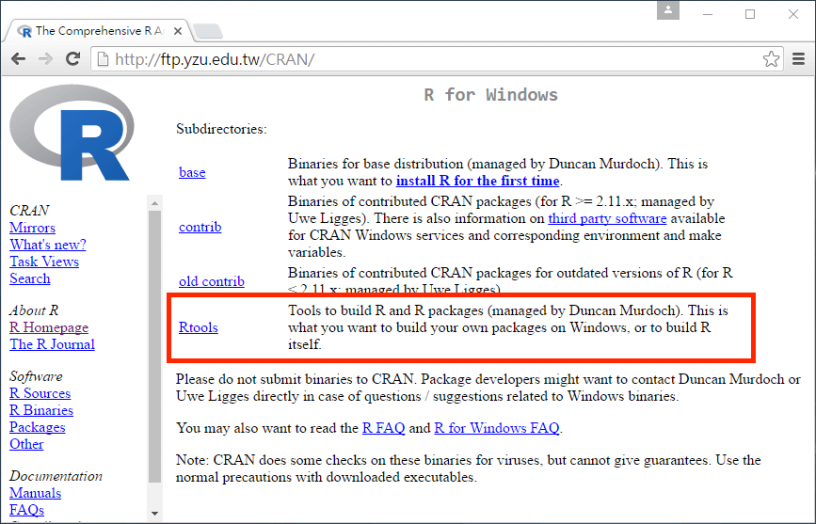
Task: Click the browser forward arrow
Action: click(45, 59)
